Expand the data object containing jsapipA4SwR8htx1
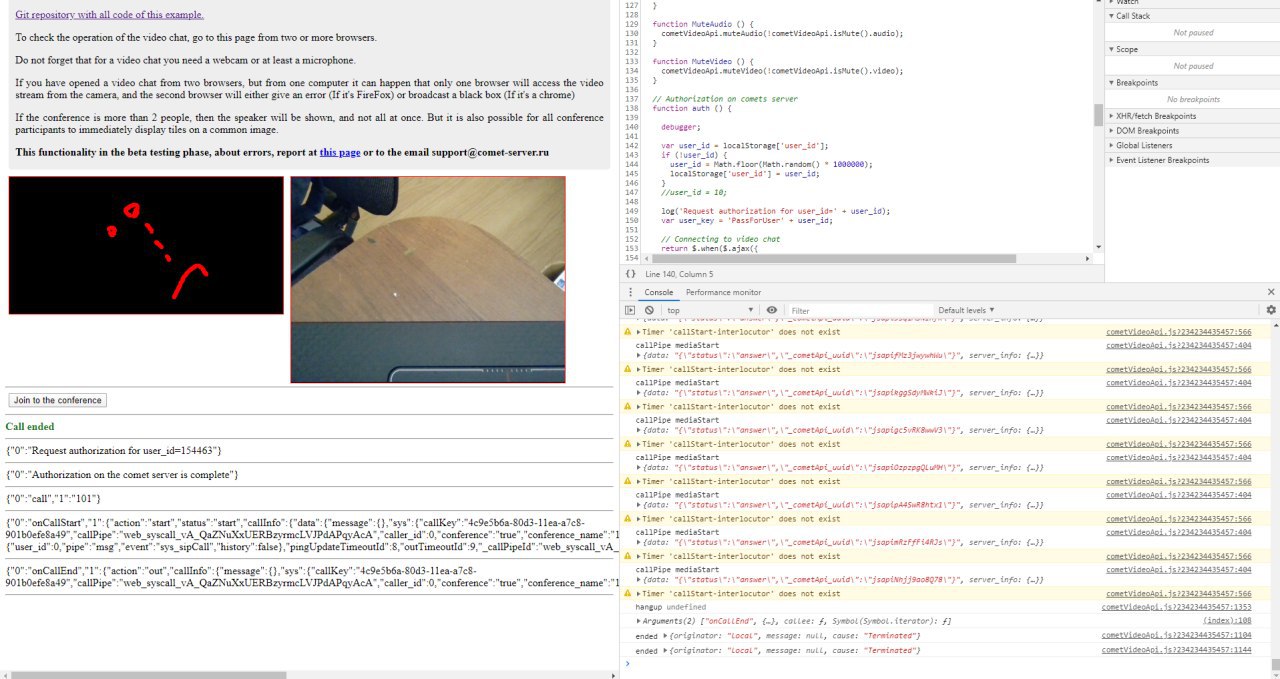Viewport: 1280px width, 679px height. pos(639,504)
